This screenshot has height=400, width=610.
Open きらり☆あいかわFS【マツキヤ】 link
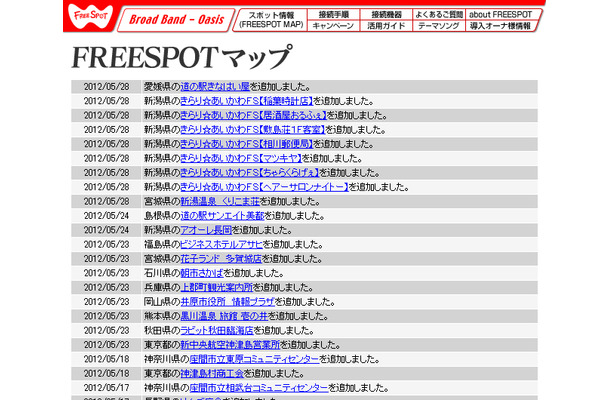point(241,158)
